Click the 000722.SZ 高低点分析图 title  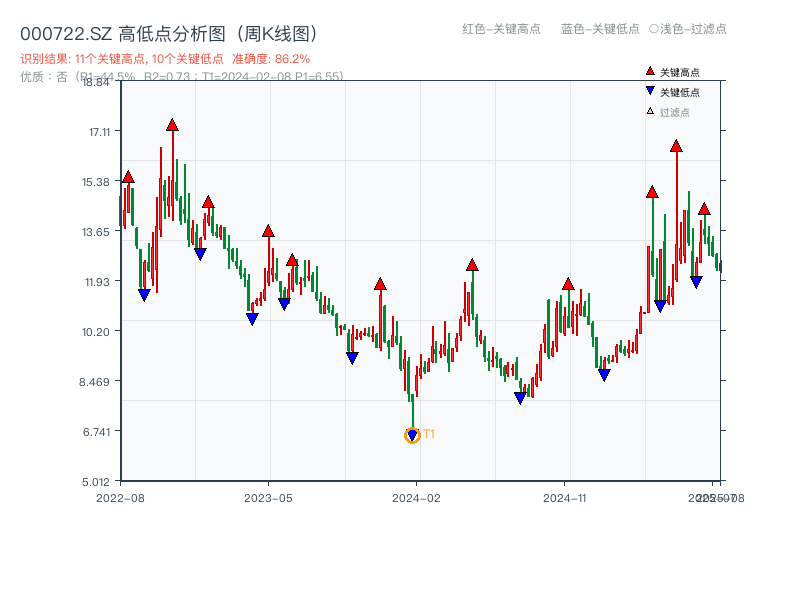(169, 34)
